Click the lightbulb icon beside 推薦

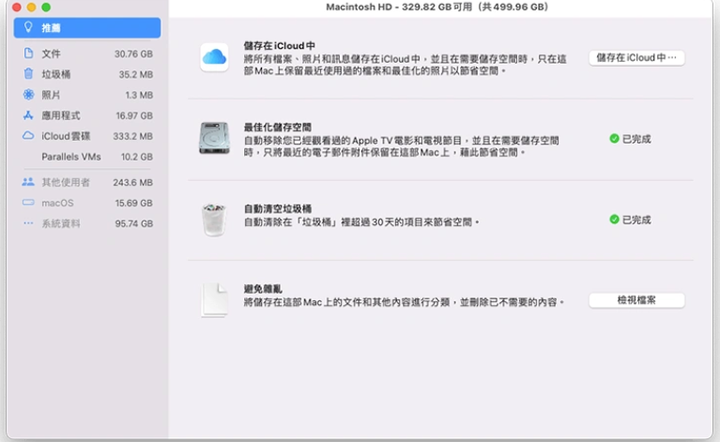pos(28,28)
